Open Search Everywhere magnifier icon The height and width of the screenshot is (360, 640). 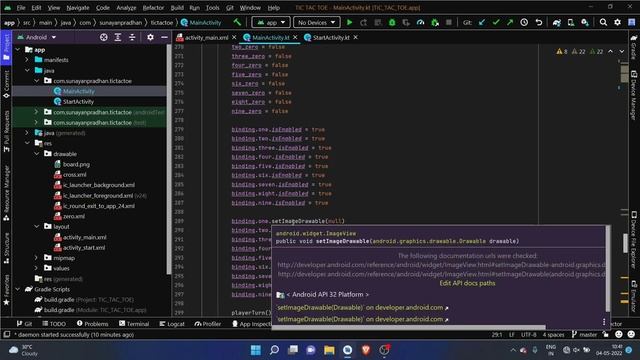click(x=603, y=22)
